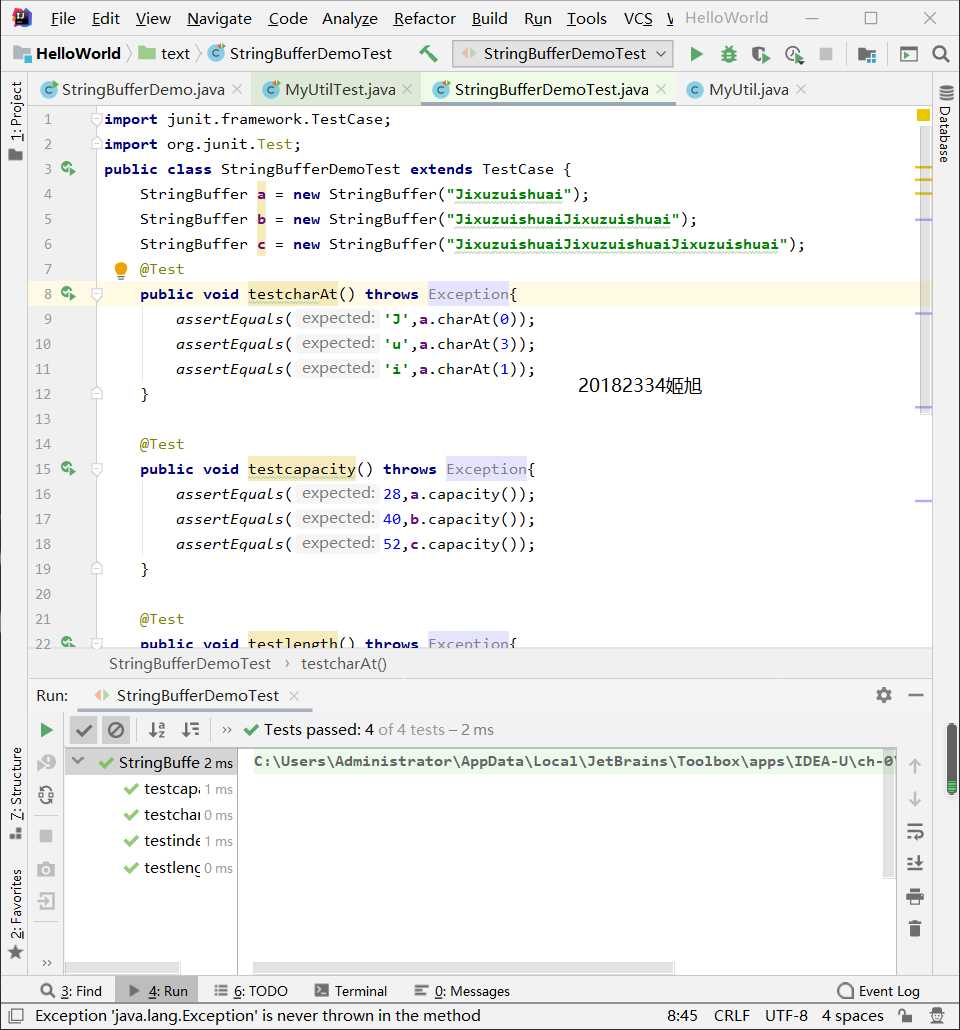
Task: Toggle show passed tests checkmark
Action: [x=83, y=730]
